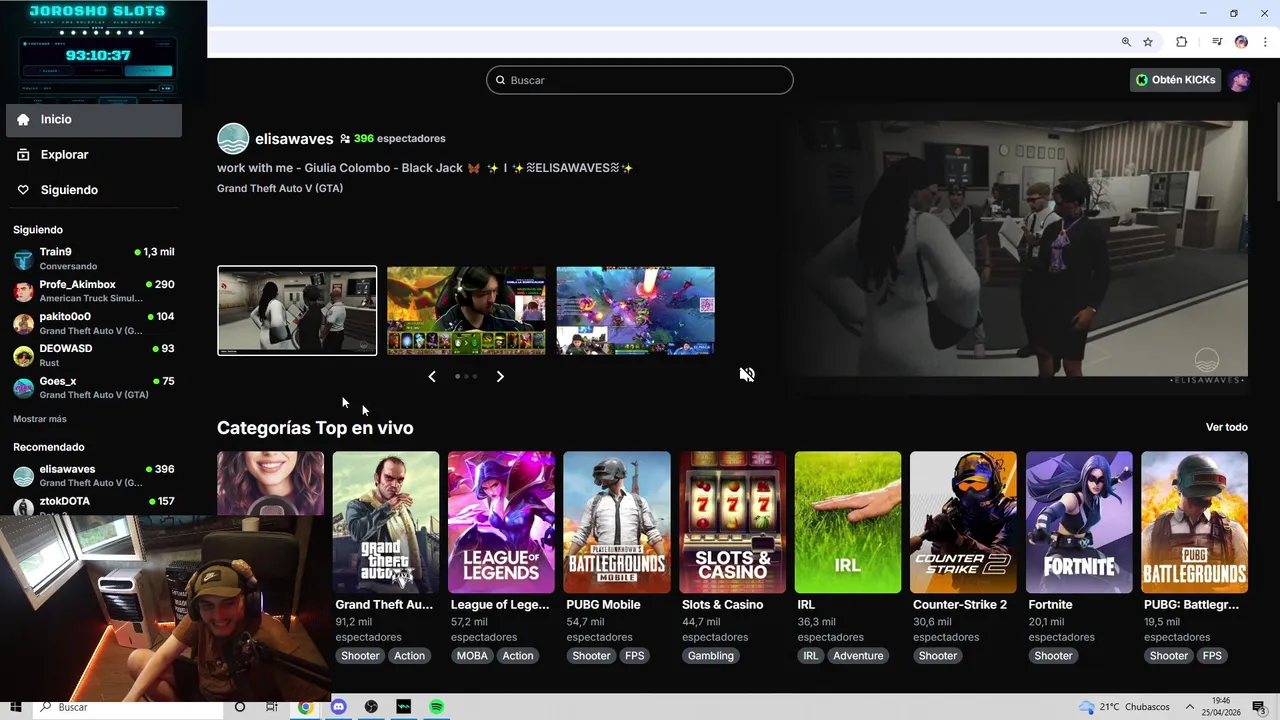Open elisawaves featured channel name
Viewport: 1280px width, 720px height.
tap(294, 139)
